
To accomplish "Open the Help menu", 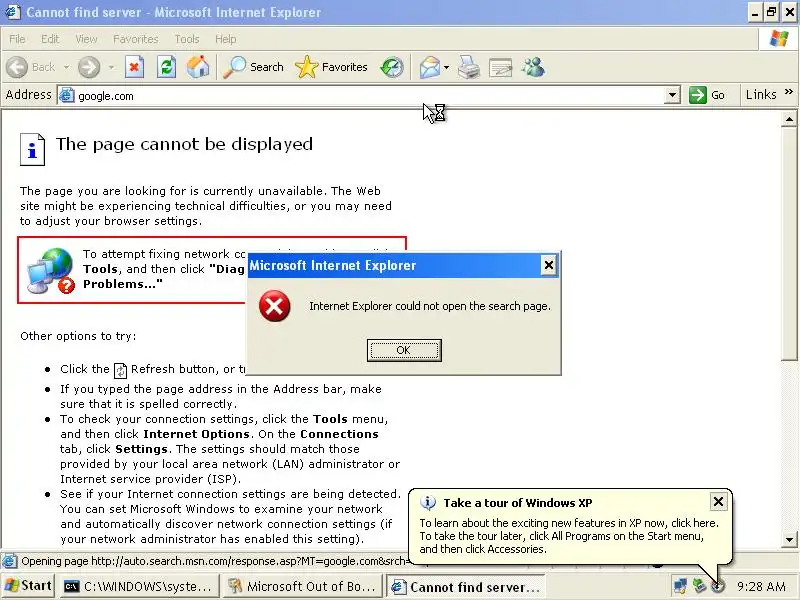I will click(226, 39).
